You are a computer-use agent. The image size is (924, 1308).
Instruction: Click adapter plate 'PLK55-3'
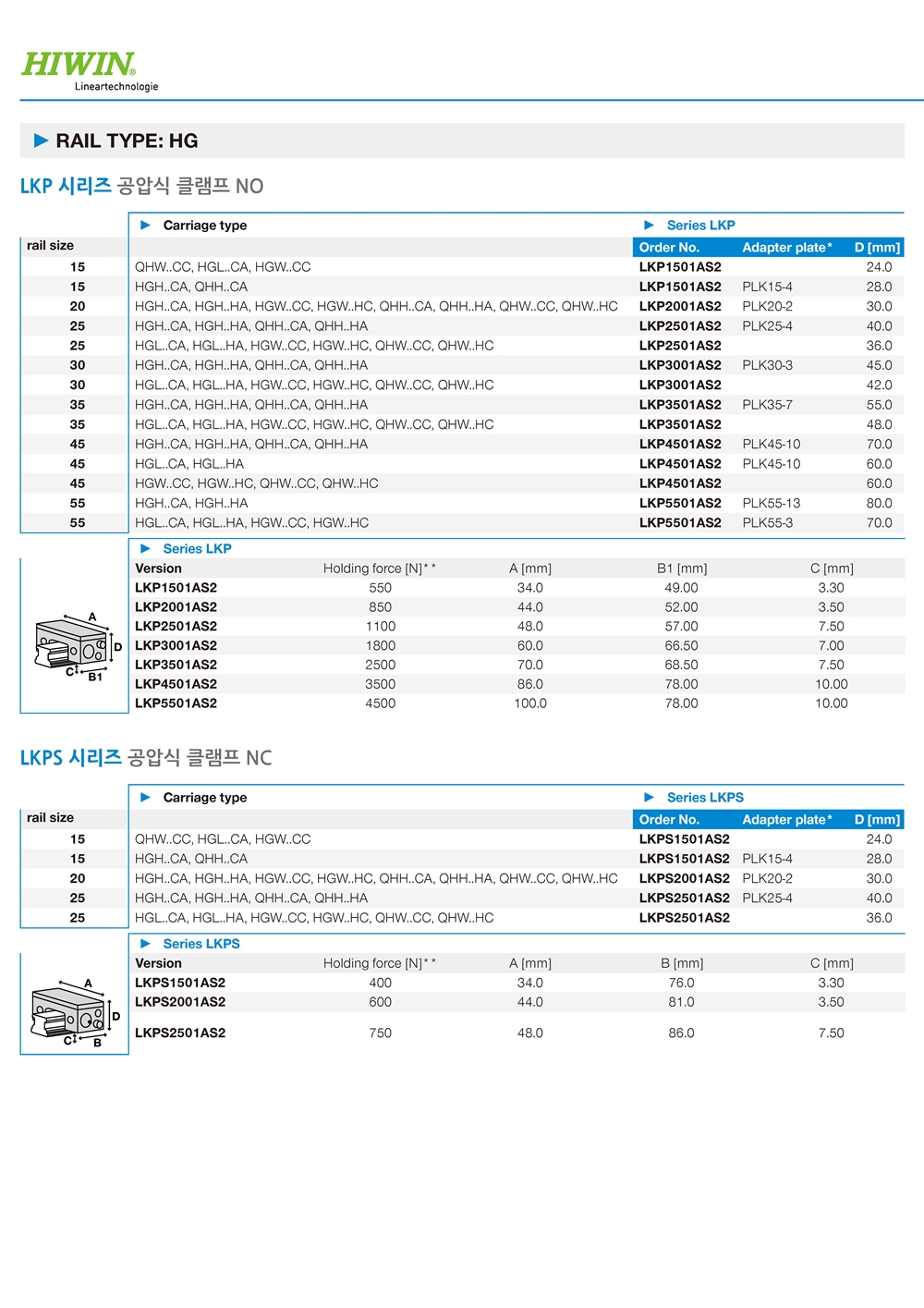768,522
